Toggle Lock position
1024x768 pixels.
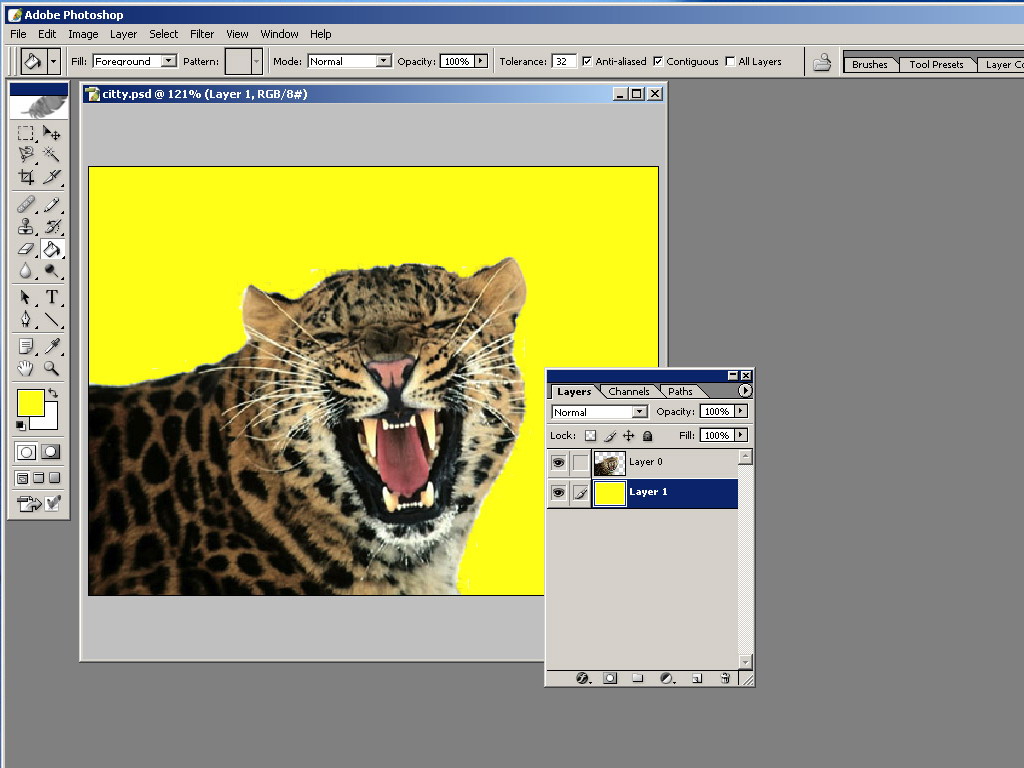point(628,436)
